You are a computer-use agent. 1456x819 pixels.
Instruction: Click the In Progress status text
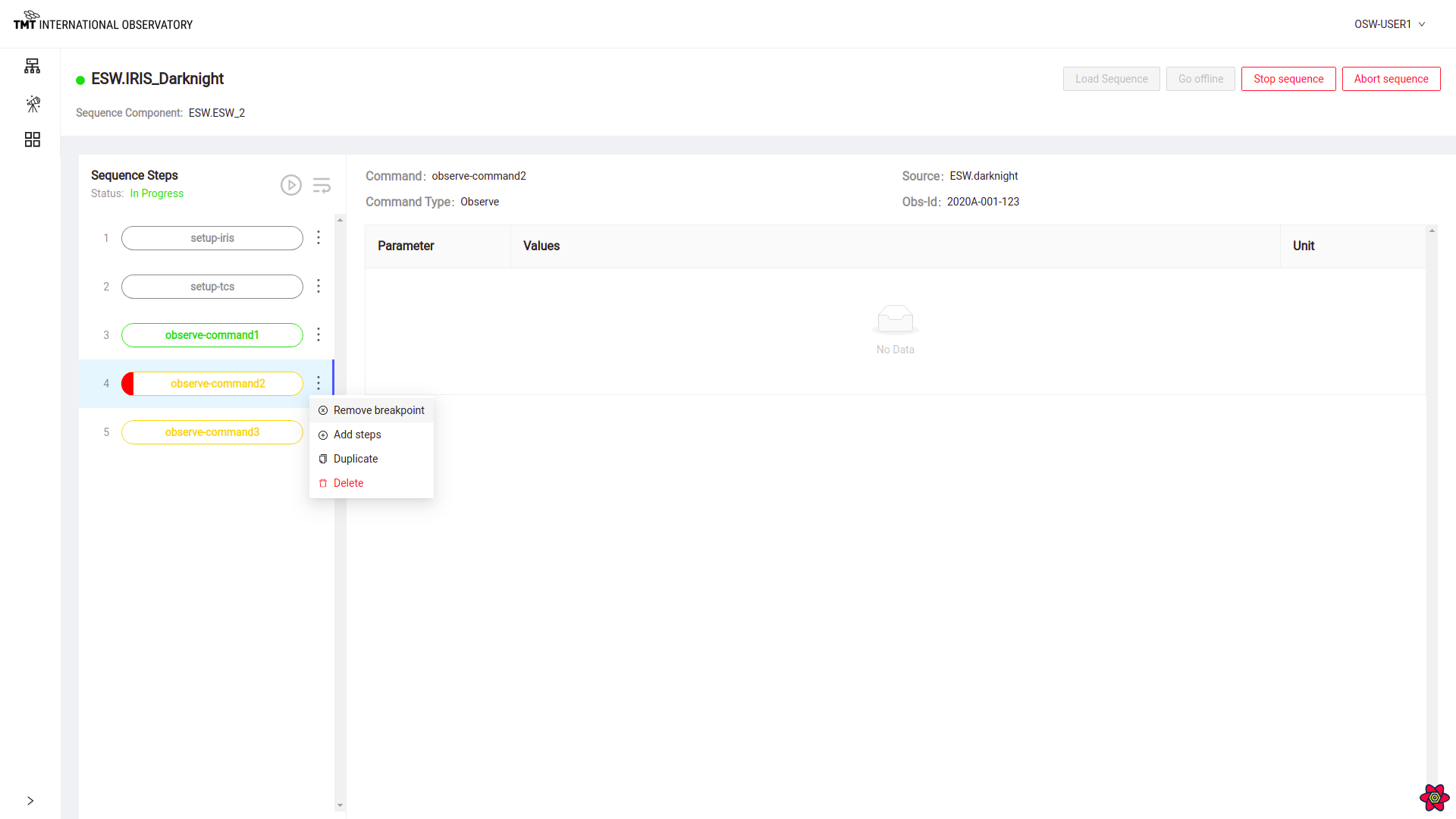(x=157, y=193)
